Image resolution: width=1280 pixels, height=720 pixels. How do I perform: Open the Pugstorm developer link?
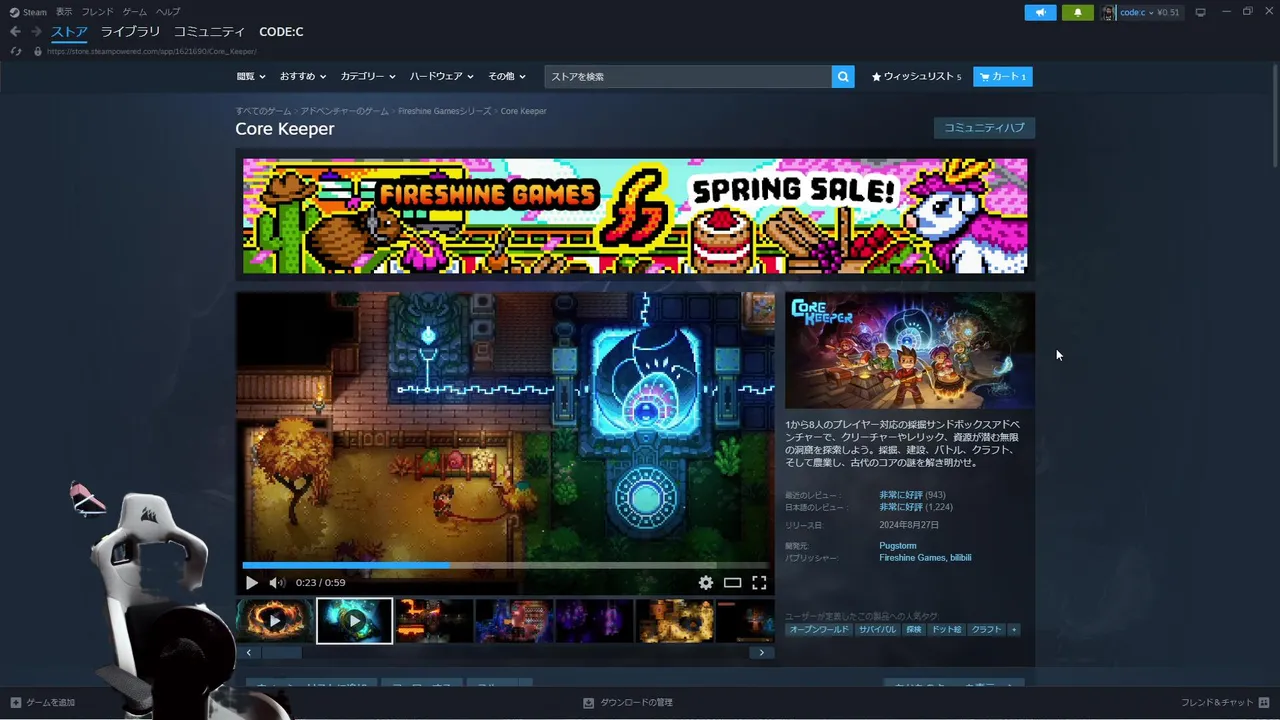pos(897,546)
